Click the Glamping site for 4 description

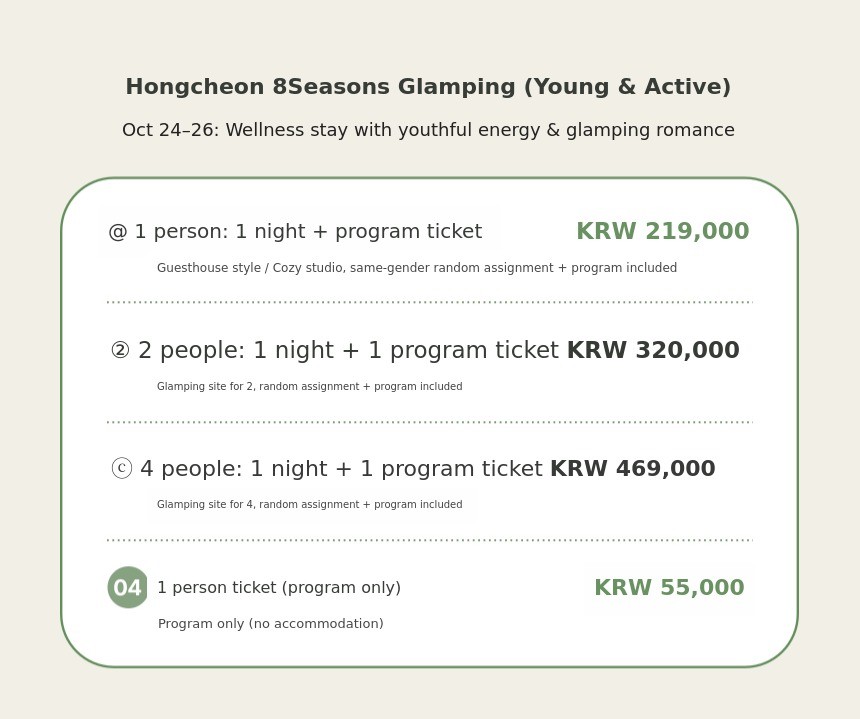309,505
